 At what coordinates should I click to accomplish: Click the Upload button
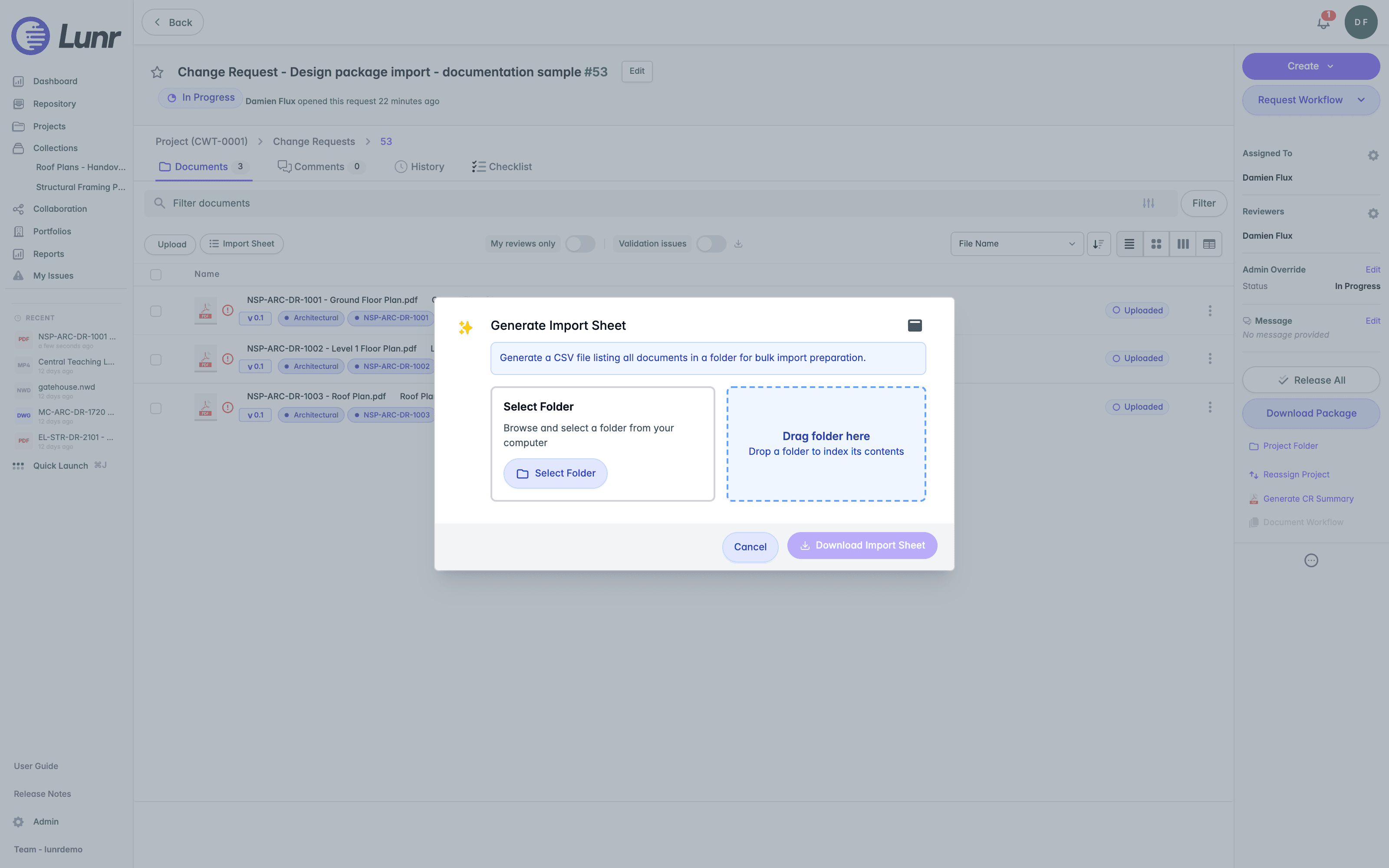tap(171, 244)
